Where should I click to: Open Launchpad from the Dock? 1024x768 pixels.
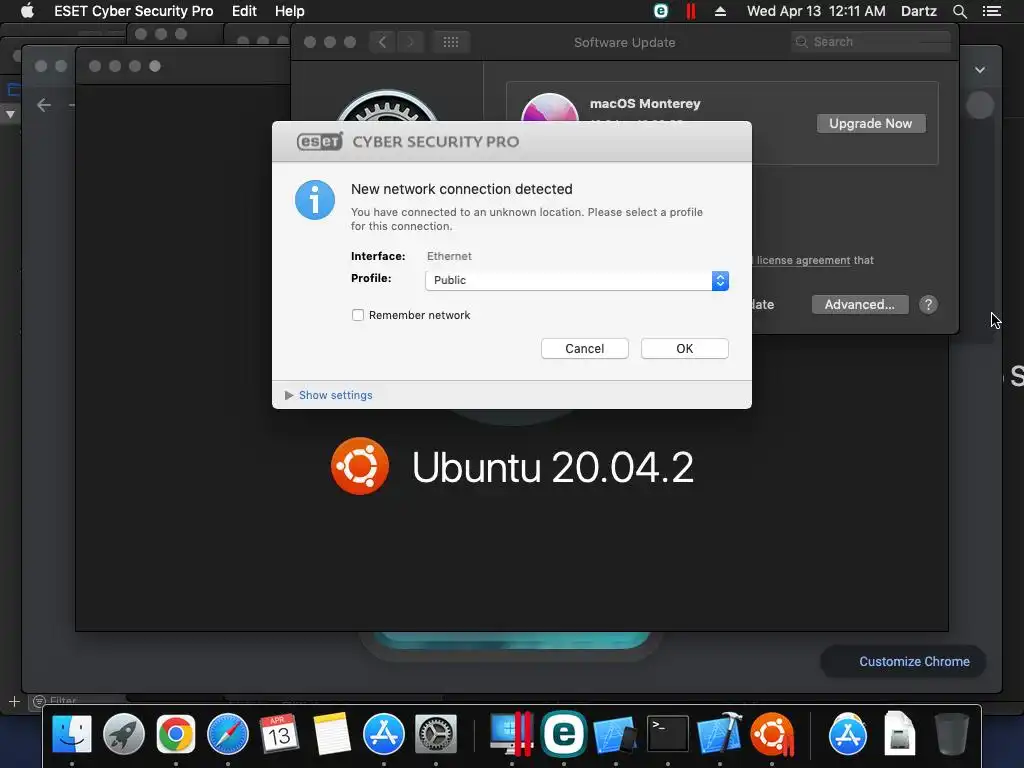[123, 734]
